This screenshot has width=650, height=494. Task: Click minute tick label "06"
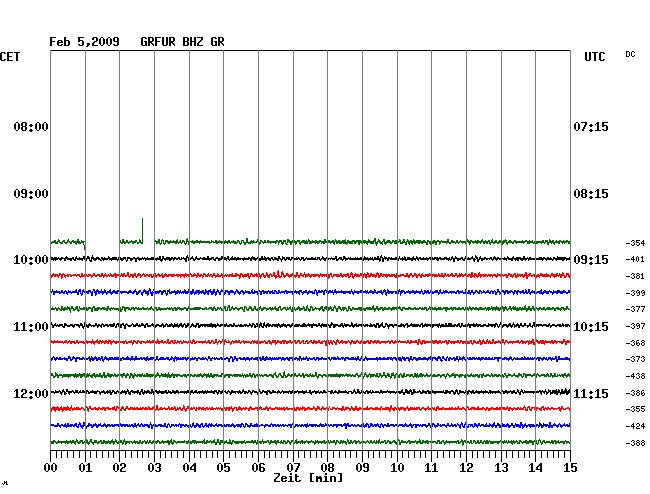(x=258, y=468)
